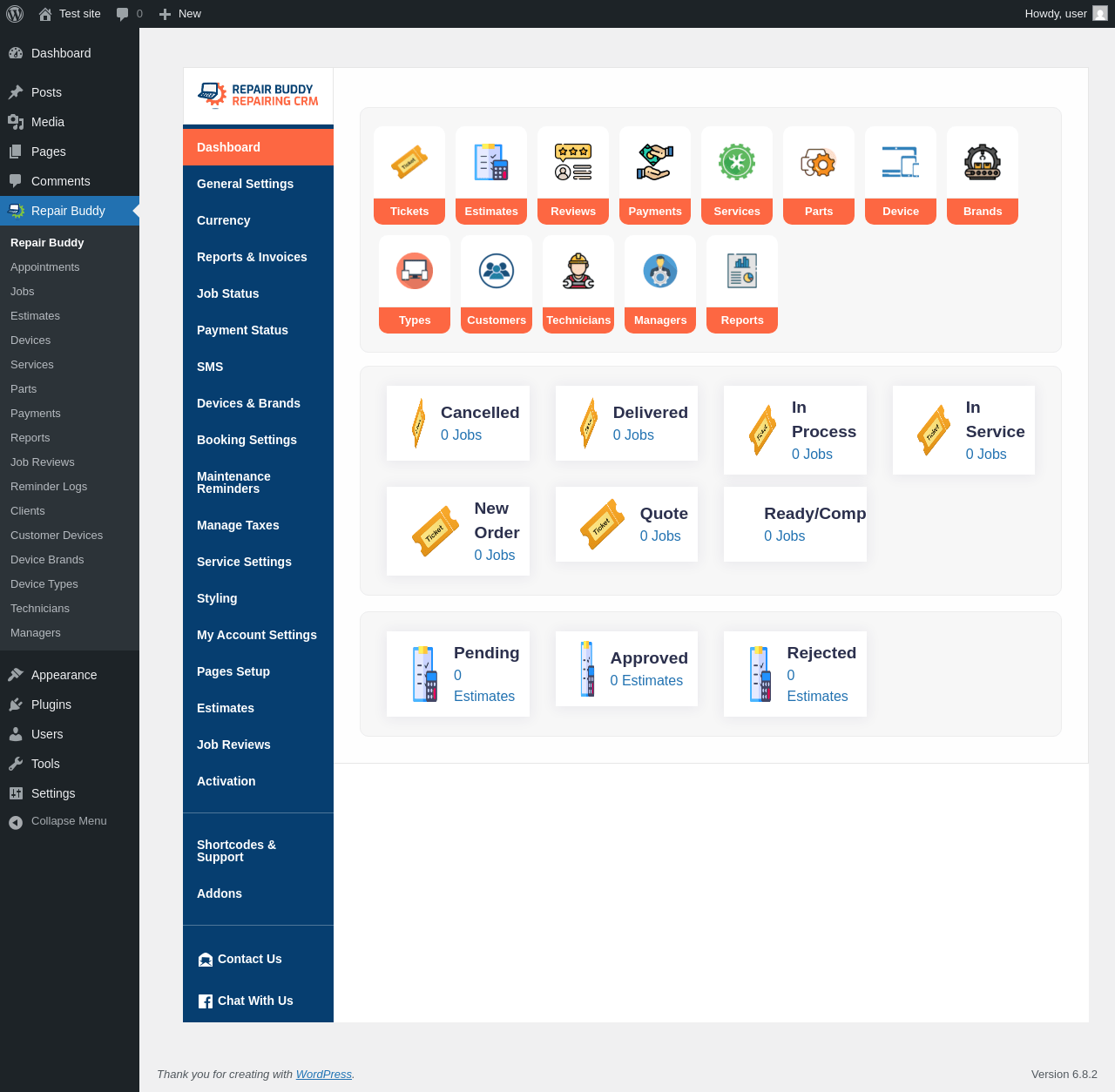Open the Howdy, user account menu

click(1065, 14)
